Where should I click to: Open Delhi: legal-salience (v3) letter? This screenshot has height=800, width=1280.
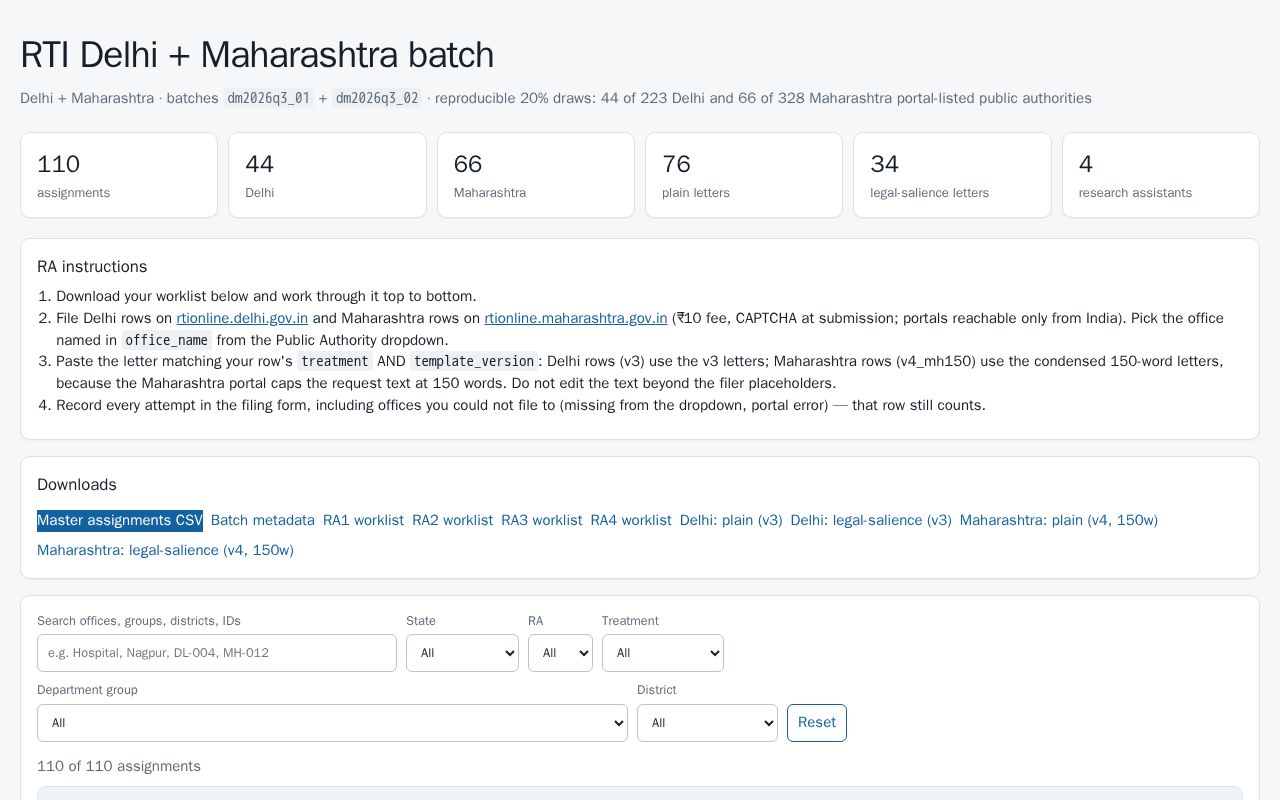click(x=871, y=520)
